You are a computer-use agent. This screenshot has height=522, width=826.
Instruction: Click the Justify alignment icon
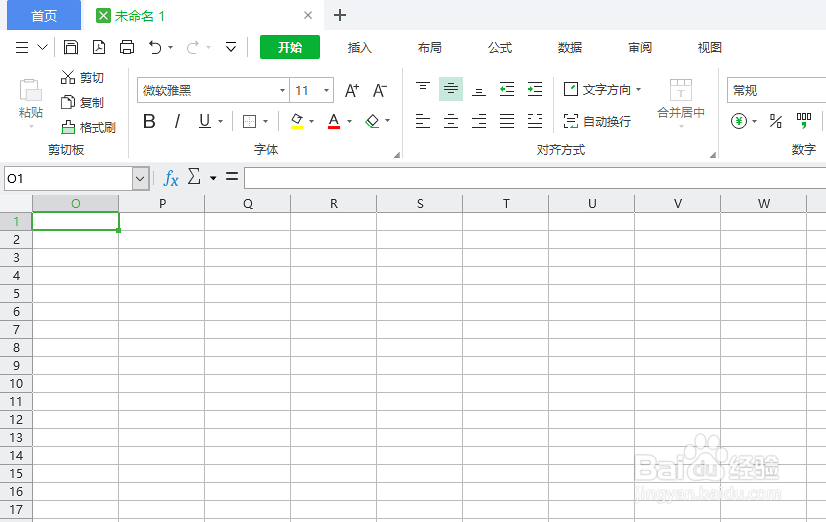click(507, 121)
